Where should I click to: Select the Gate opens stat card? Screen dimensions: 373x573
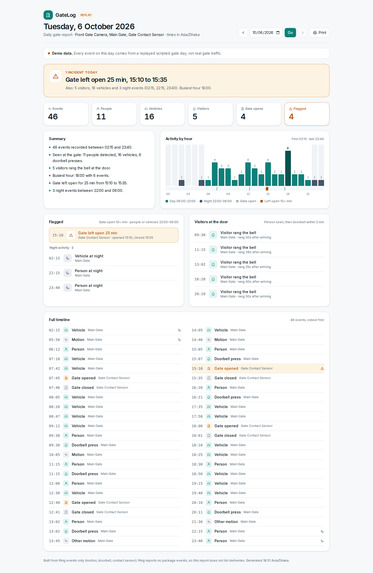pyautogui.click(x=259, y=114)
